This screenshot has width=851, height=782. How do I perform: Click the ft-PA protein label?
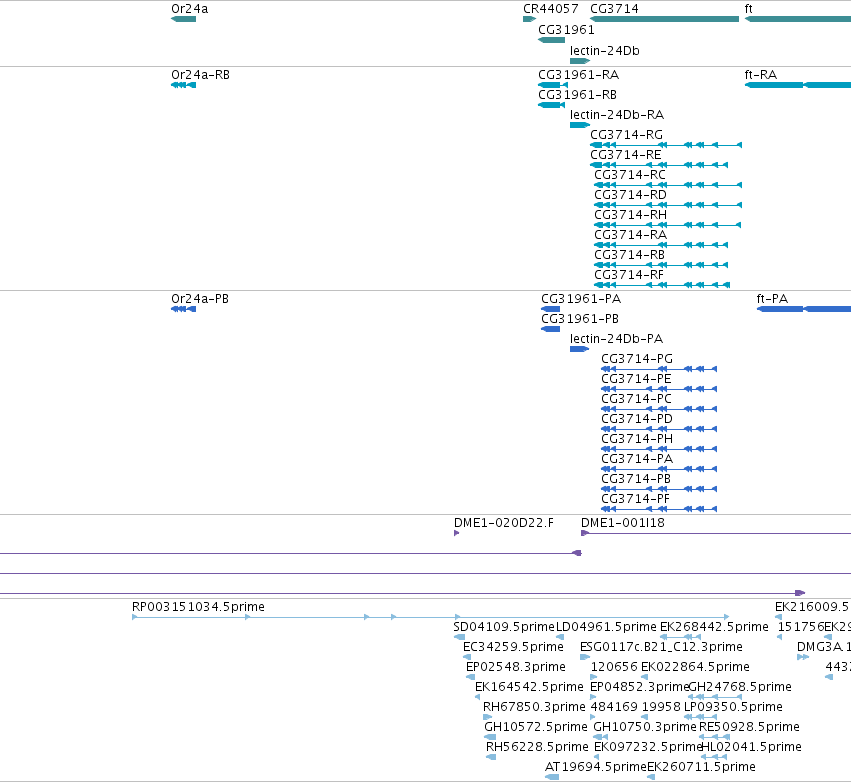click(x=772, y=299)
